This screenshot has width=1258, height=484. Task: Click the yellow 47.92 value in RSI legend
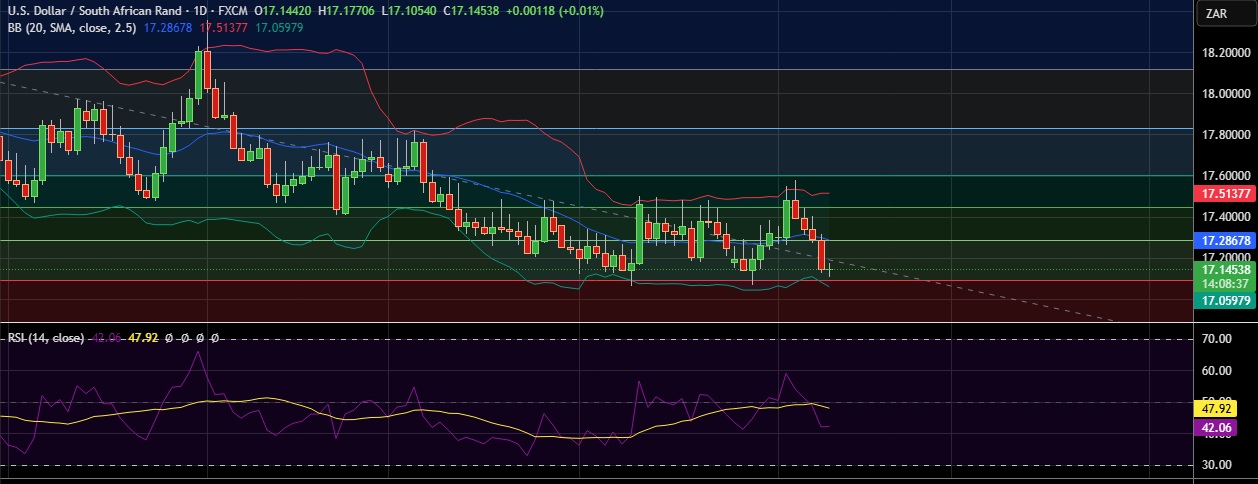coord(144,338)
